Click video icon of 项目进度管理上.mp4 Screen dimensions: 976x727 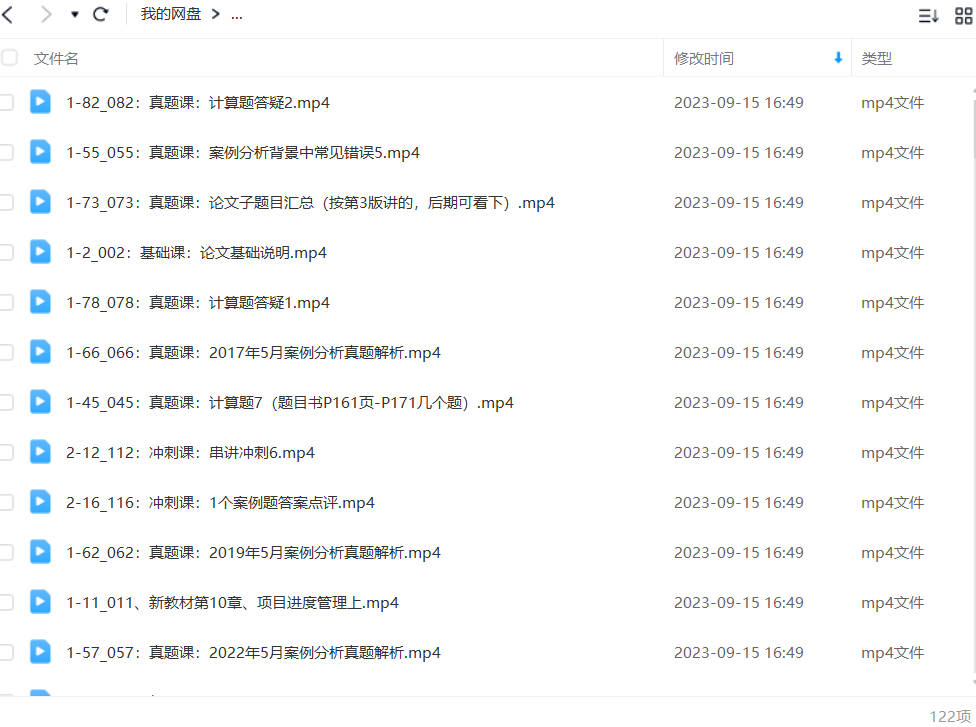(40, 602)
